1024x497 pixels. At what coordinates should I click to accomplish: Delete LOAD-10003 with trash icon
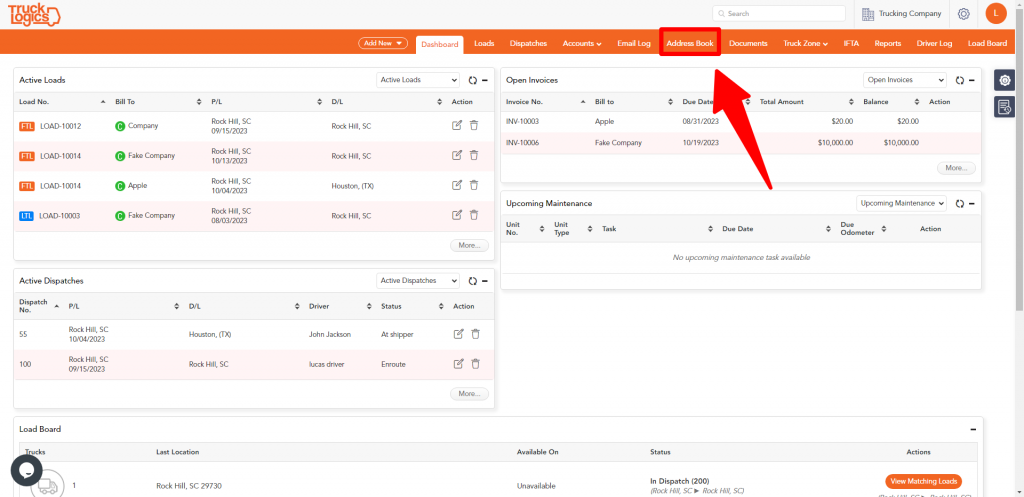474,215
